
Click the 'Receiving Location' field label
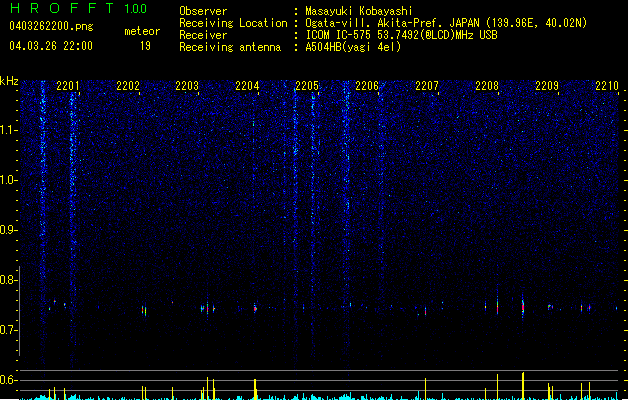233,23
